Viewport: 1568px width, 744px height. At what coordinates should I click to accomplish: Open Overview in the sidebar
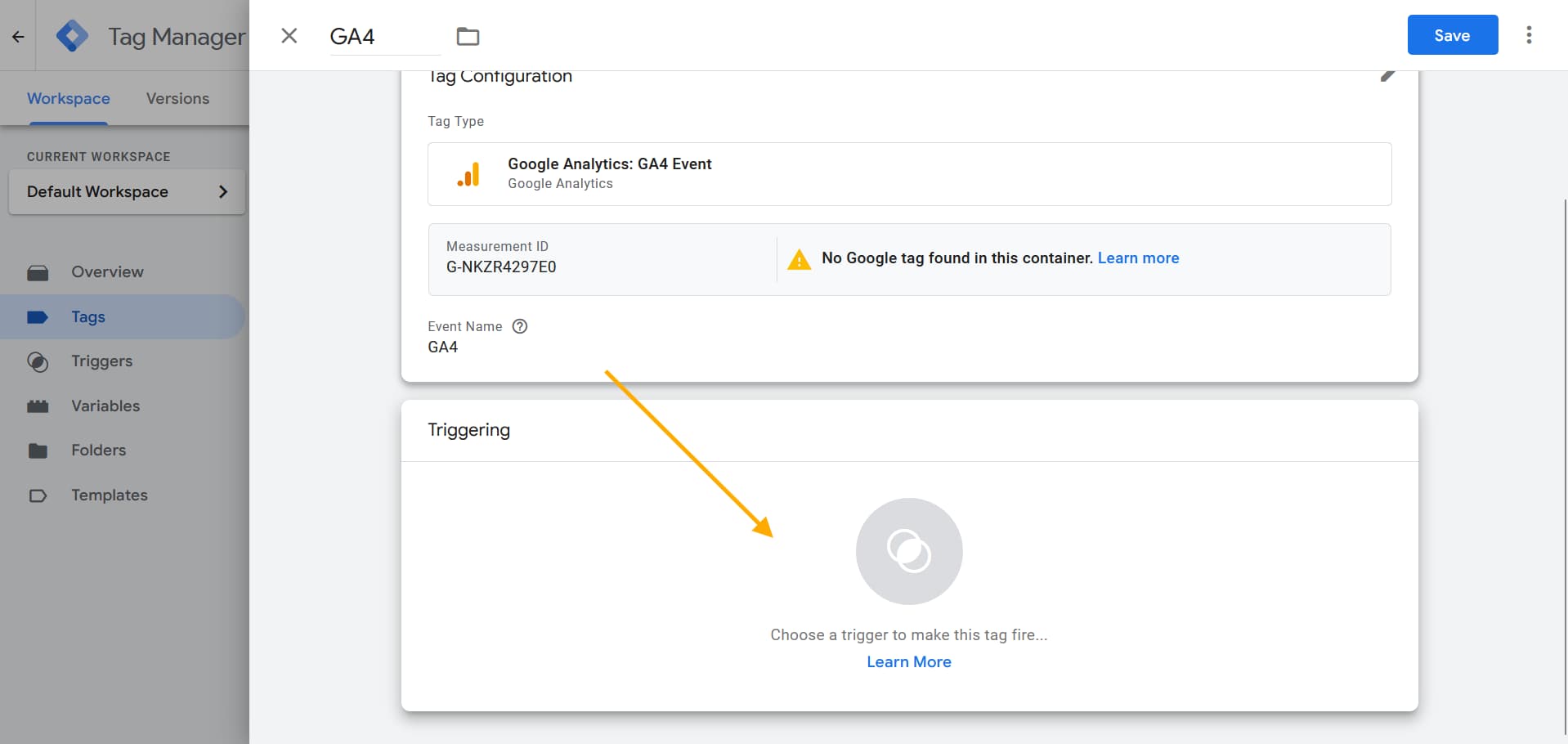(x=107, y=272)
